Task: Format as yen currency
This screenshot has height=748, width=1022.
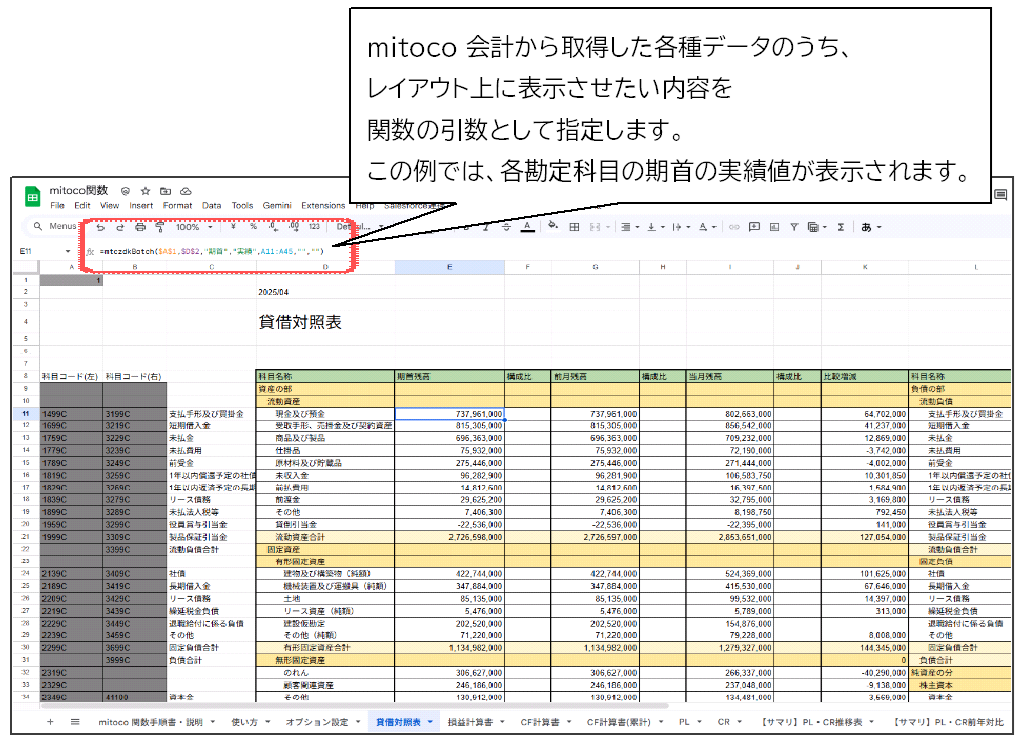Action: (x=232, y=227)
